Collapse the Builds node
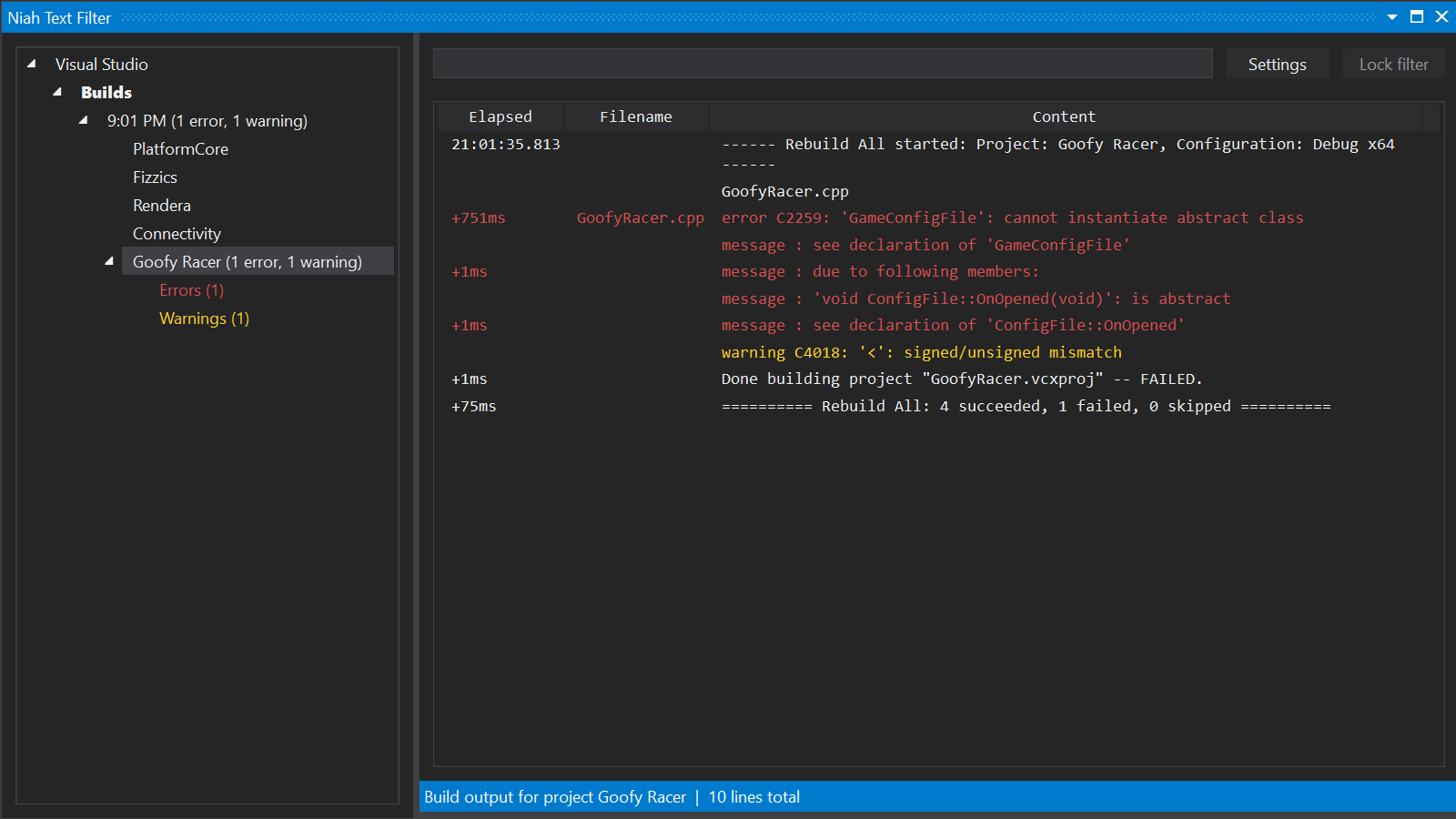Viewport: 1456px width, 819px height. pos(56,92)
